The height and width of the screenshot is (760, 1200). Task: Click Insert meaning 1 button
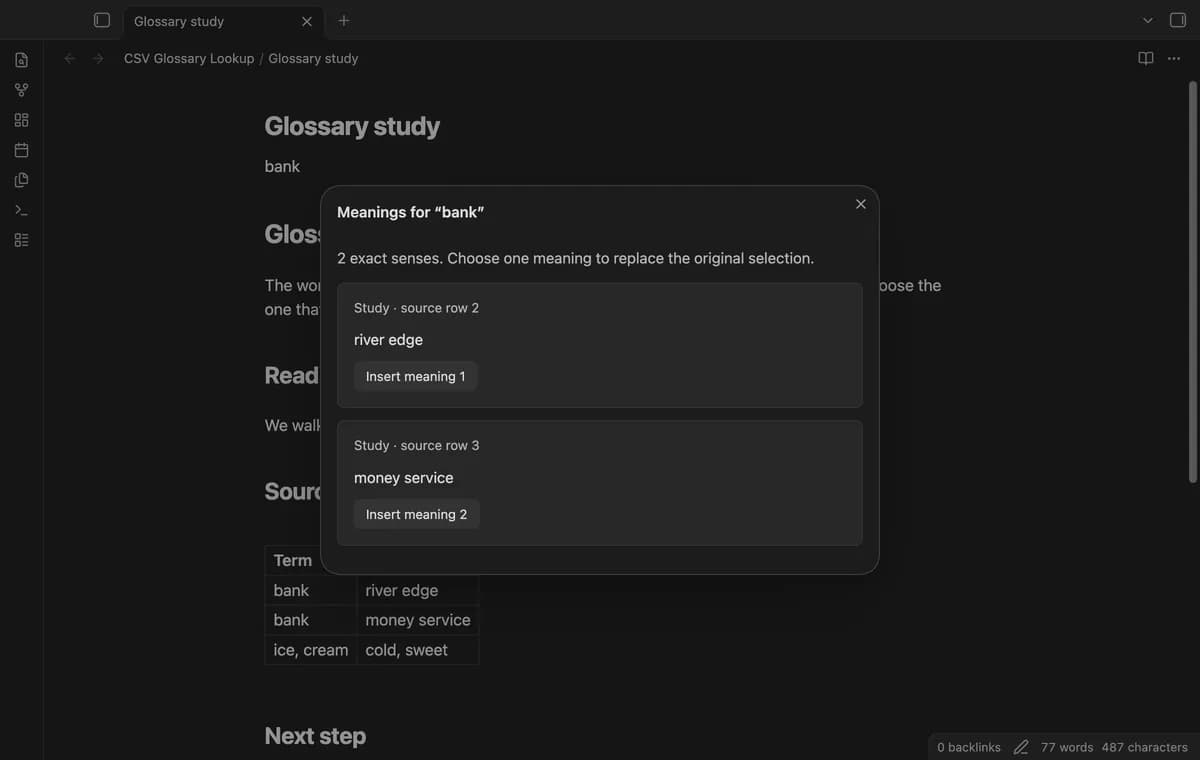point(415,376)
